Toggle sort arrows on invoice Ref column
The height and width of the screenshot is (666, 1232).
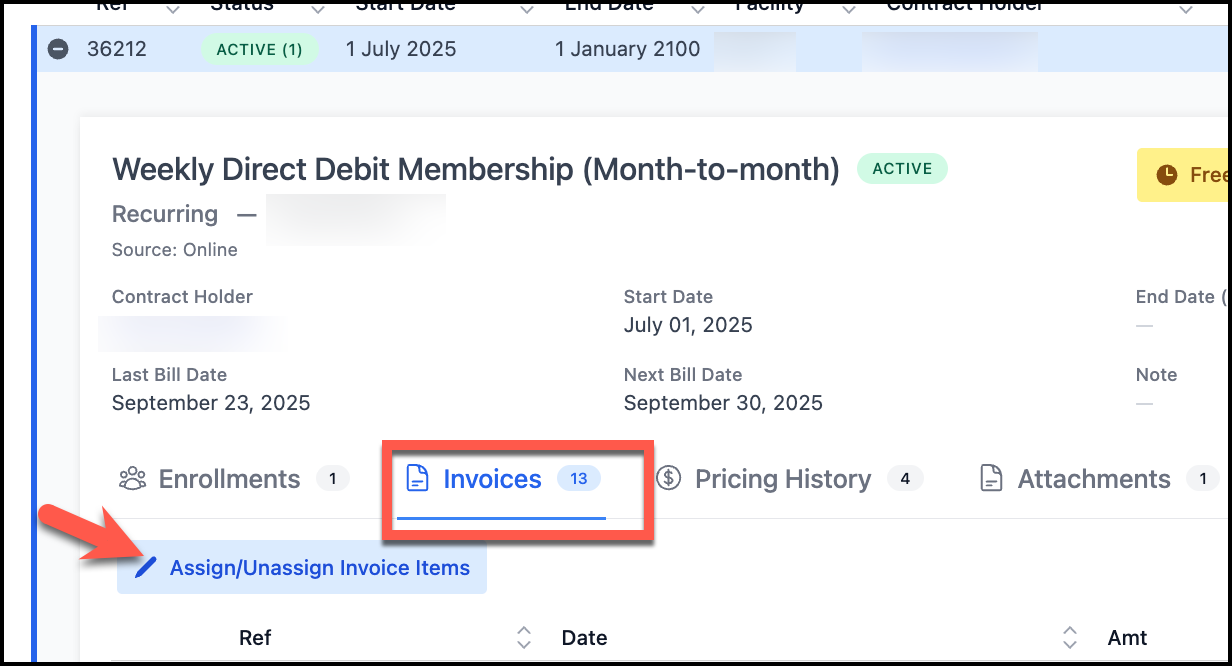[x=524, y=637]
